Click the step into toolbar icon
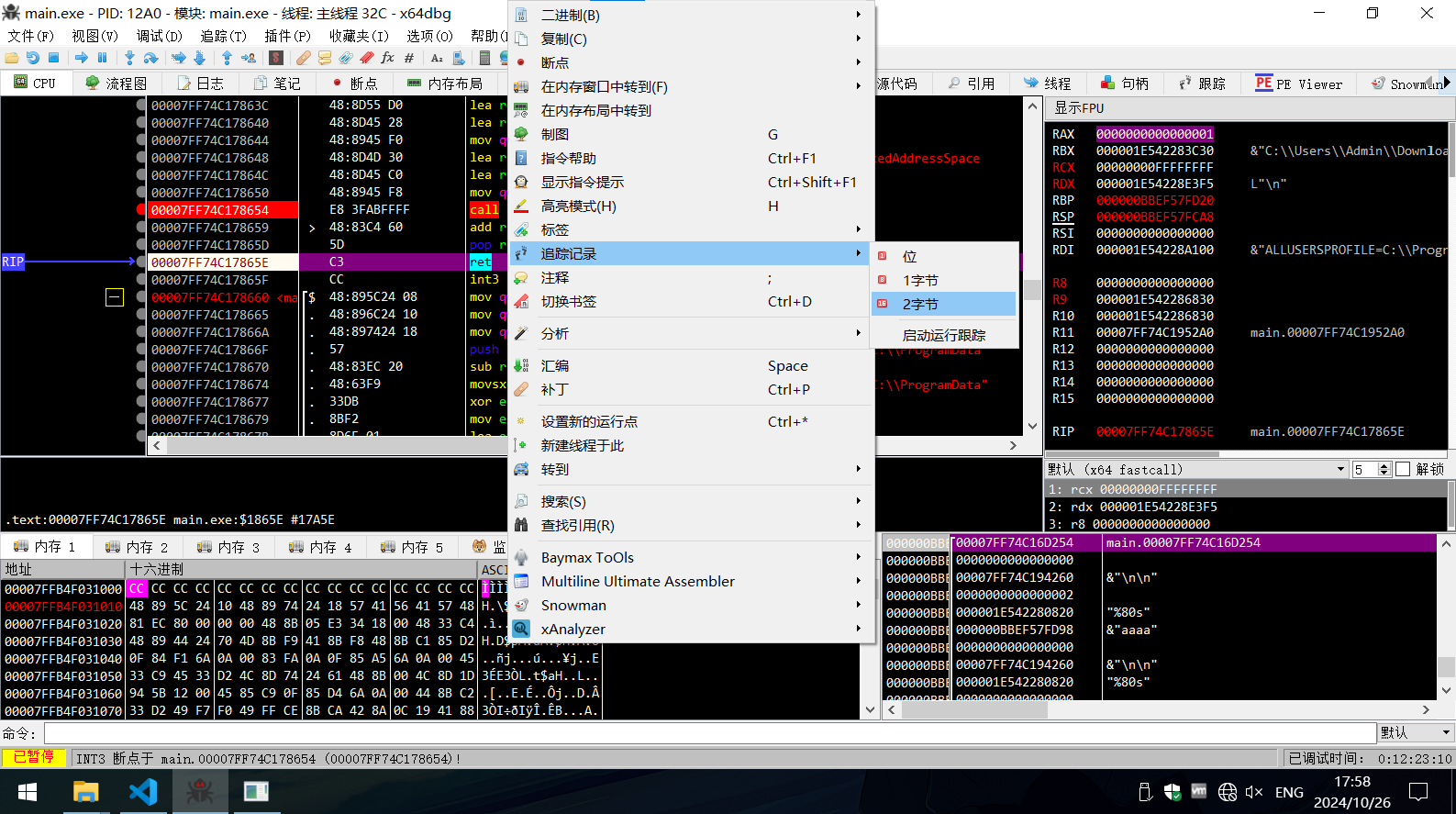 (x=129, y=58)
